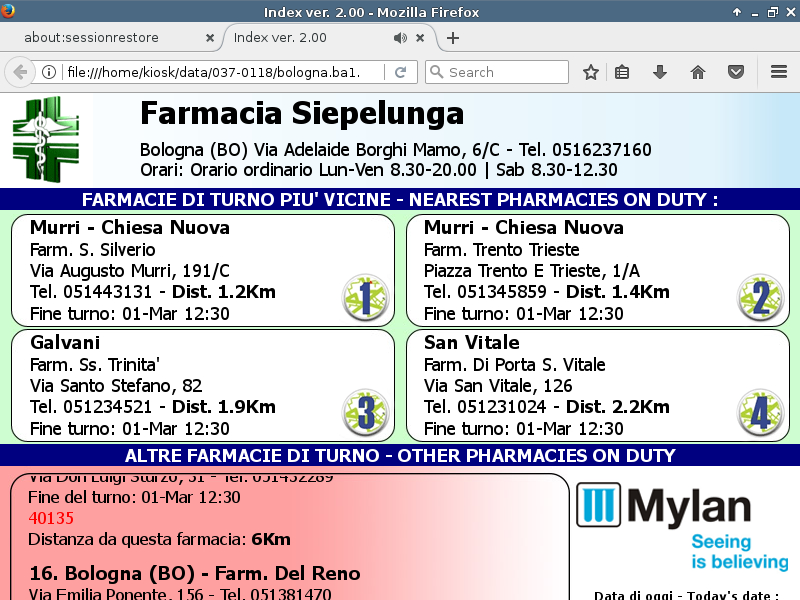Mute the Index ver. 2.00 tab audio
Viewport: 800px width, 600px height.
click(x=400, y=38)
